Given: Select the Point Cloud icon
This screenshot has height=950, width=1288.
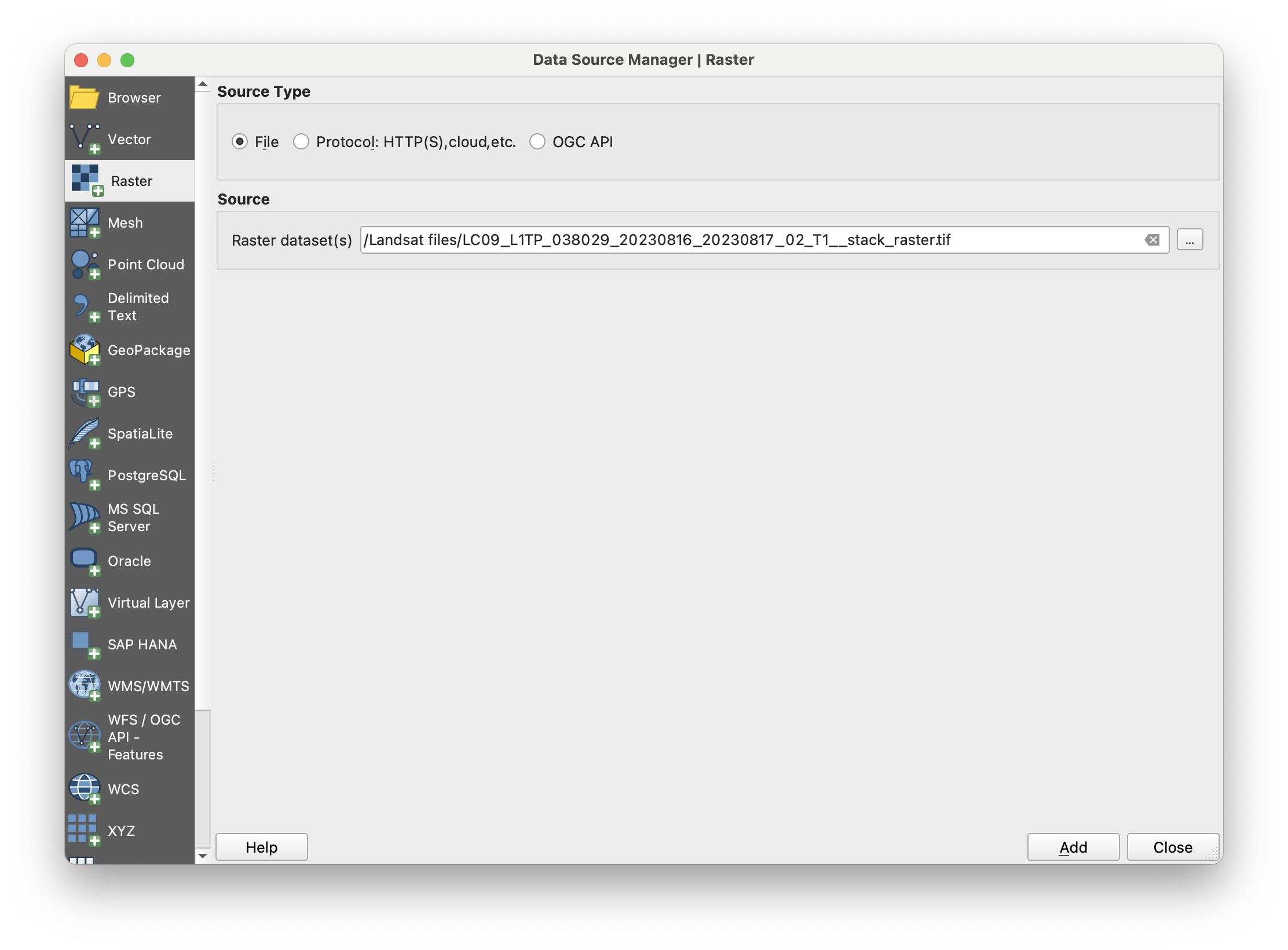Looking at the screenshot, I should (85, 264).
